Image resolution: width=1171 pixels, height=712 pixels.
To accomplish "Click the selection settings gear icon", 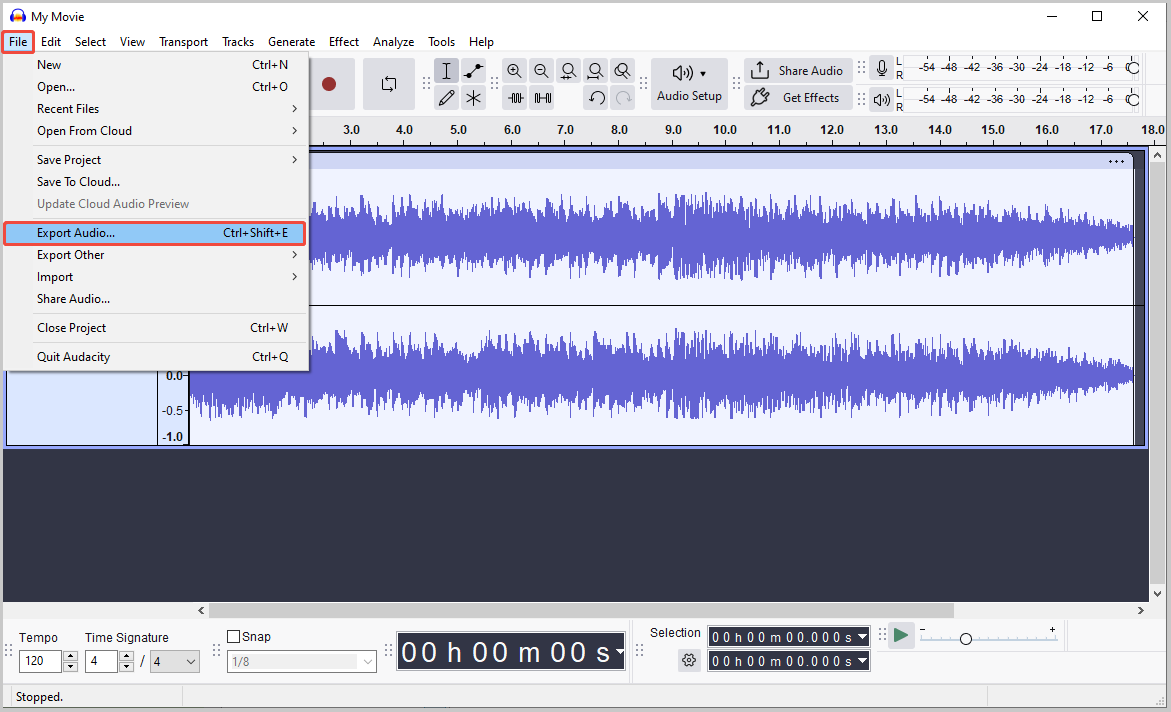I will pyautogui.click(x=689, y=660).
